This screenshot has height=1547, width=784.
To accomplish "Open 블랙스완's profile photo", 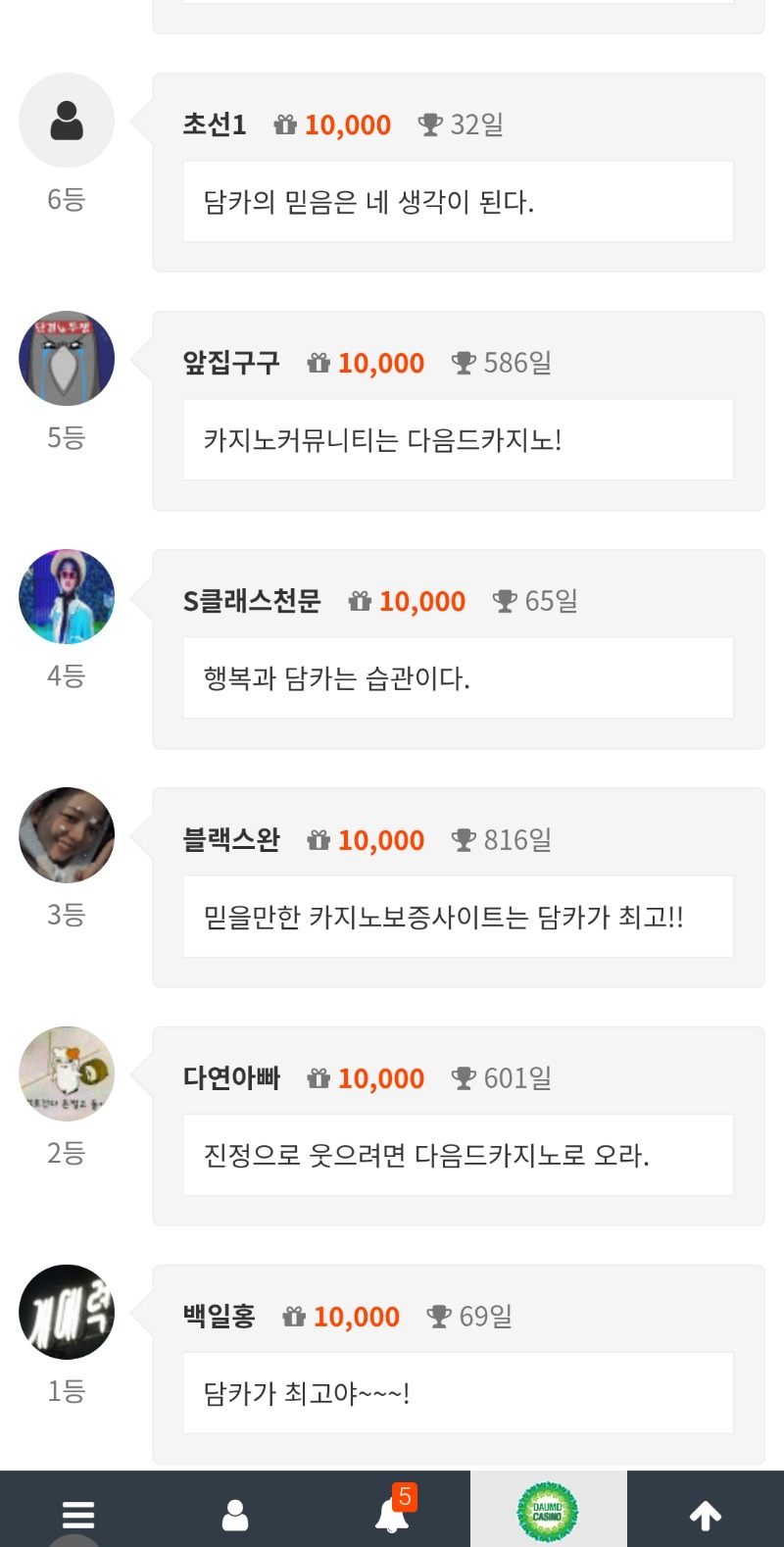I will [x=67, y=835].
